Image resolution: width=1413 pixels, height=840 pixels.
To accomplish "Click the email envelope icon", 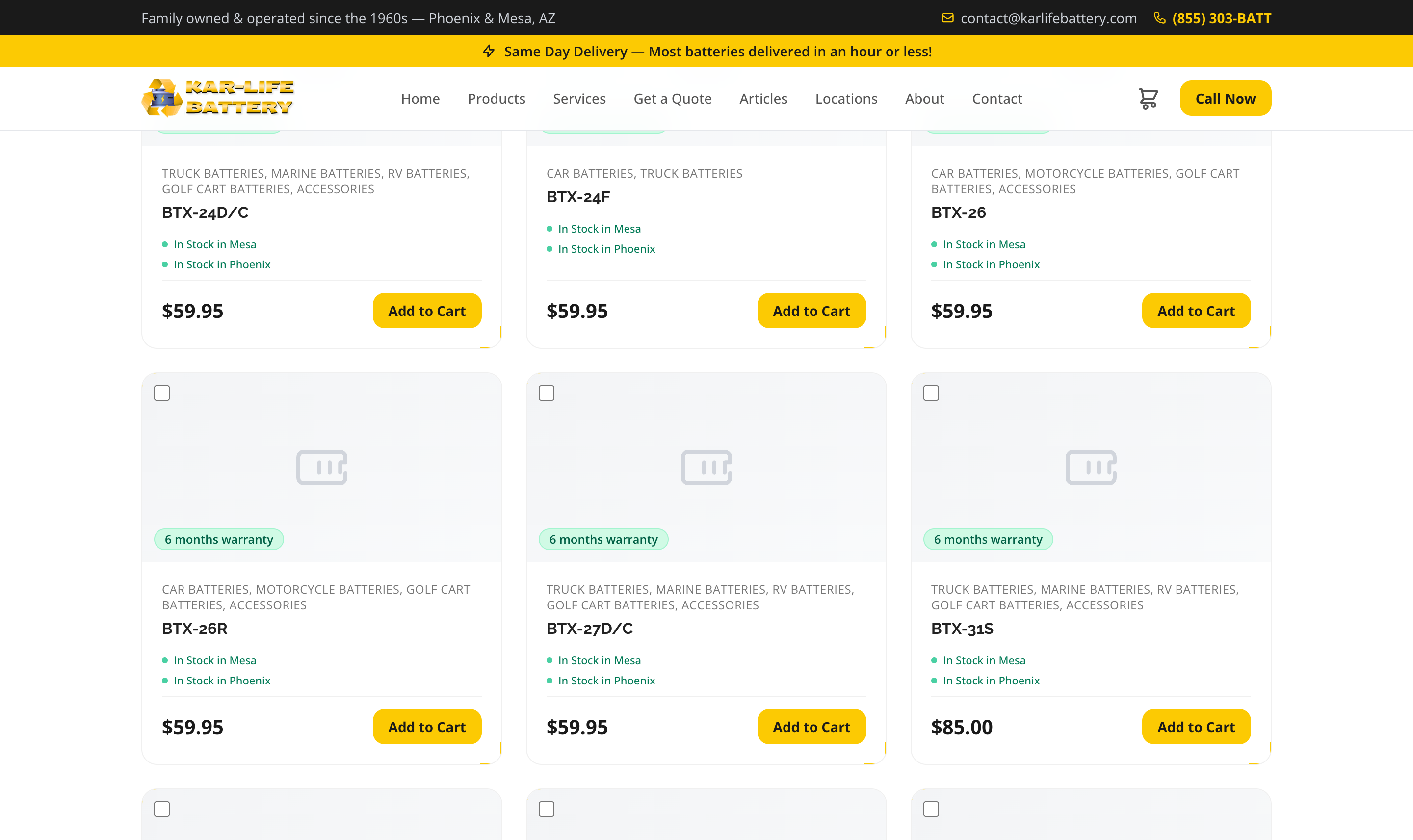I will [x=947, y=18].
